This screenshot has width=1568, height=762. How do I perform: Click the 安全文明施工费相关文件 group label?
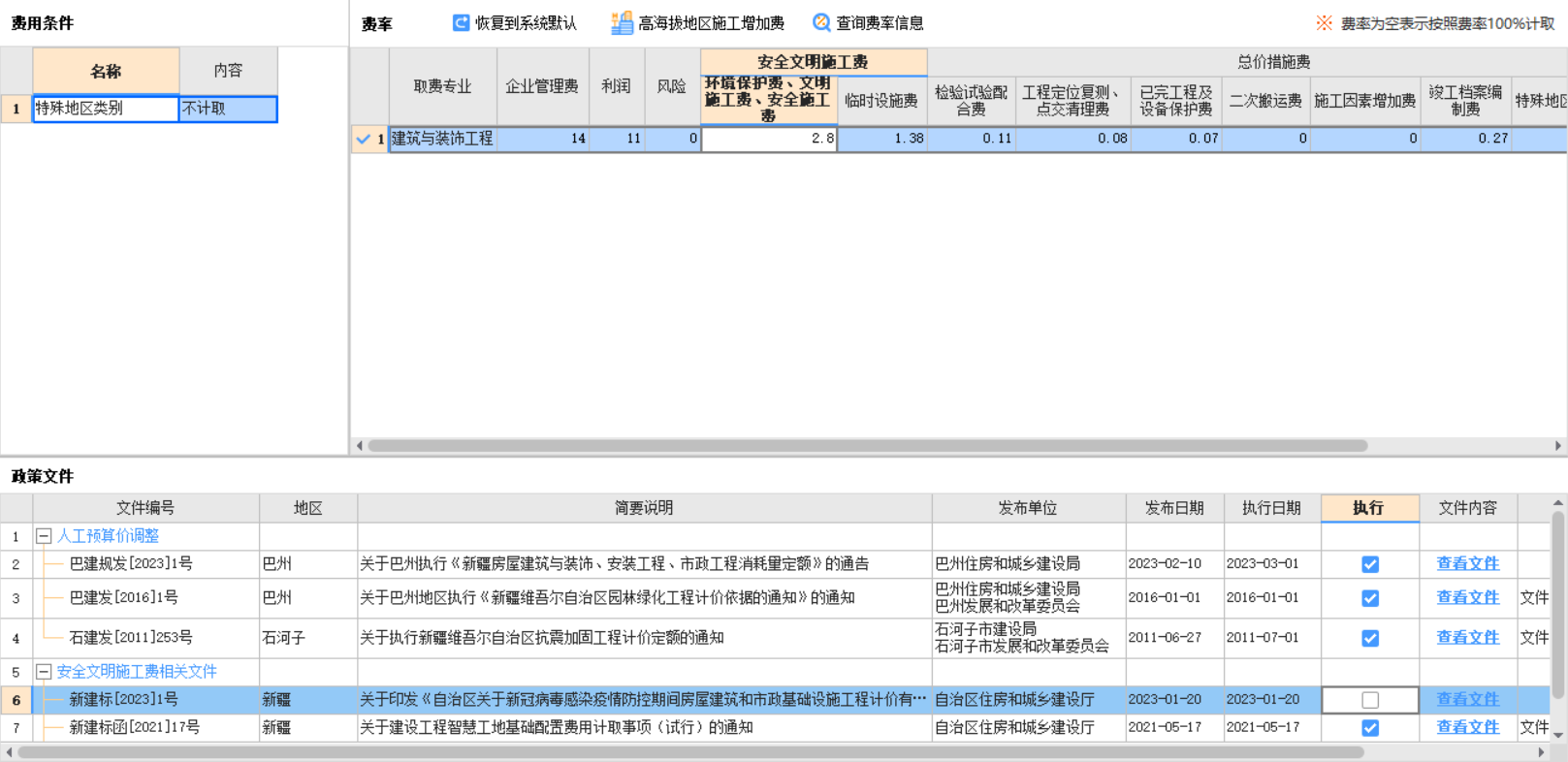click(137, 672)
